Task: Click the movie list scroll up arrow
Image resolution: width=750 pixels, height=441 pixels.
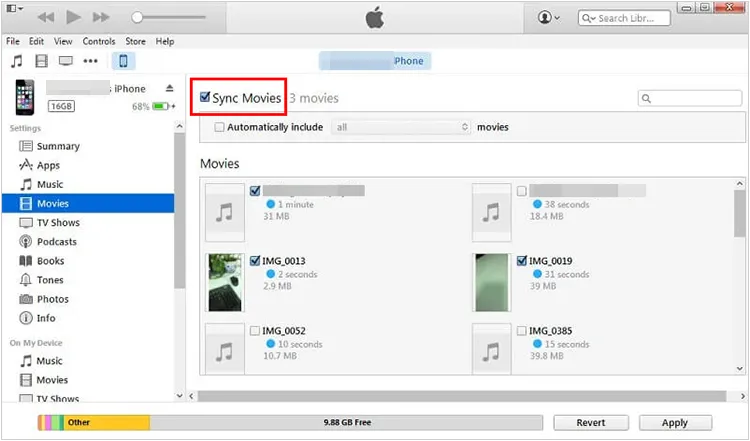Action: [x=739, y=184]
